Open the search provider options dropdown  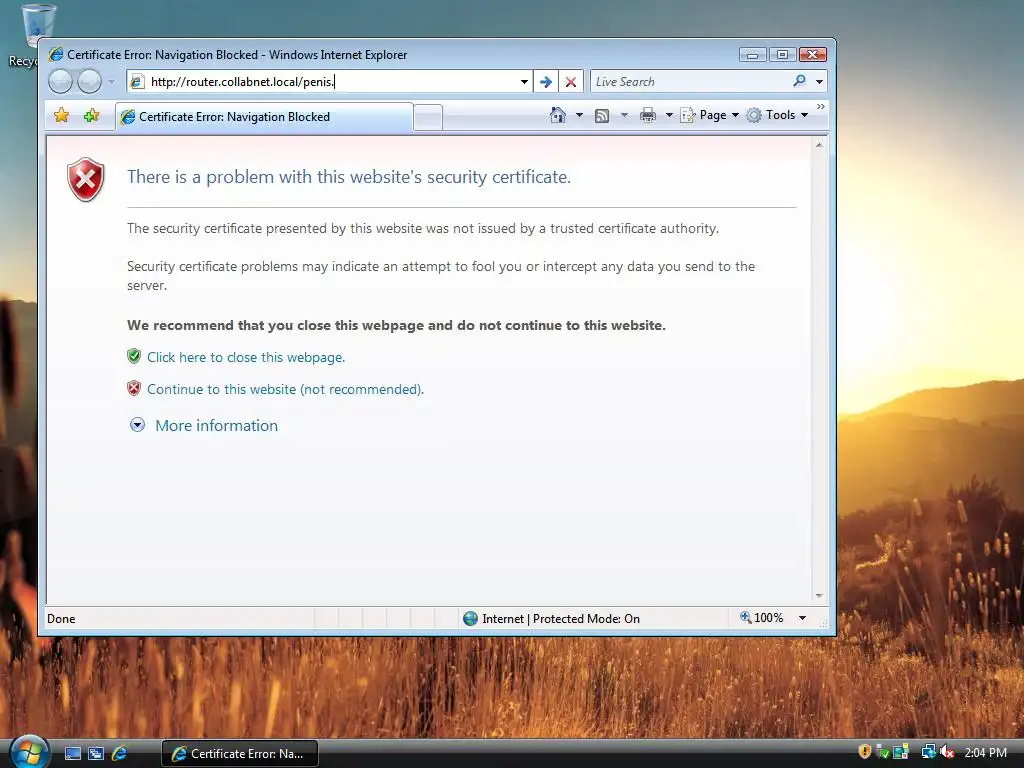[x=819, y=82]
